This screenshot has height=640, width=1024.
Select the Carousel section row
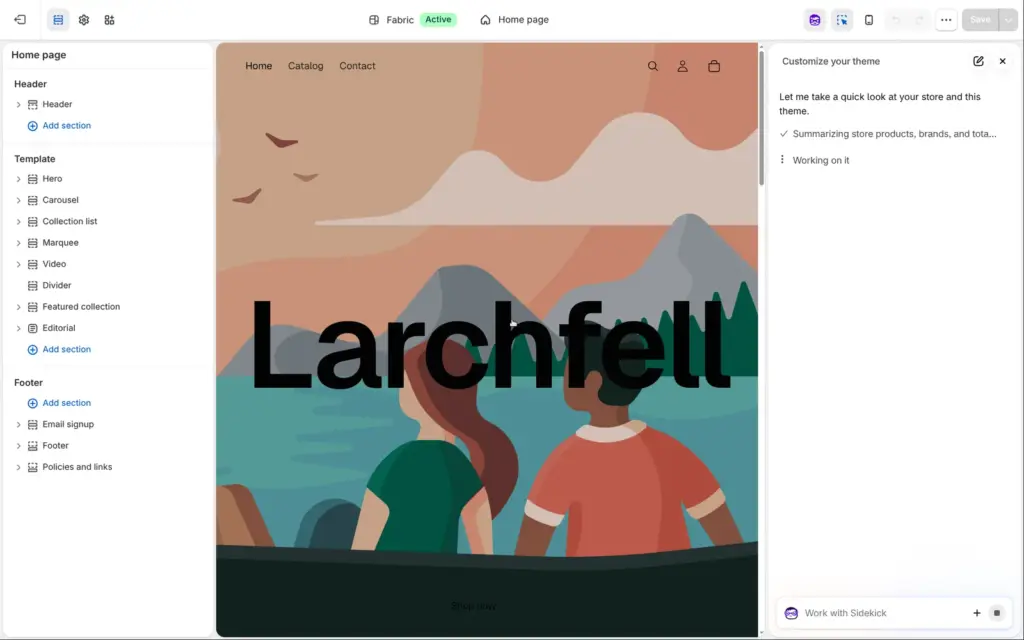click(108, 200)
